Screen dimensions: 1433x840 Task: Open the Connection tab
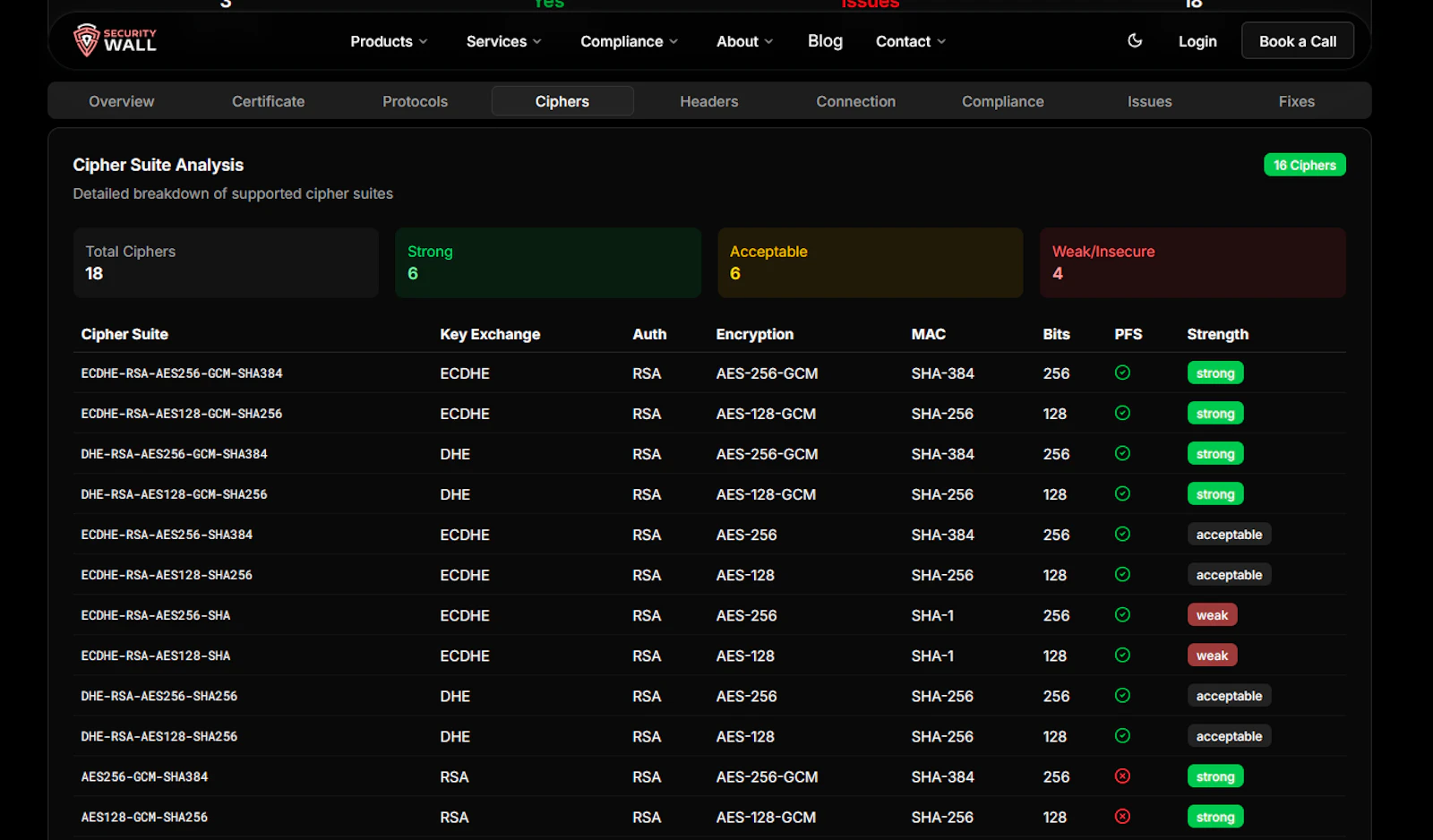point(856,101)
